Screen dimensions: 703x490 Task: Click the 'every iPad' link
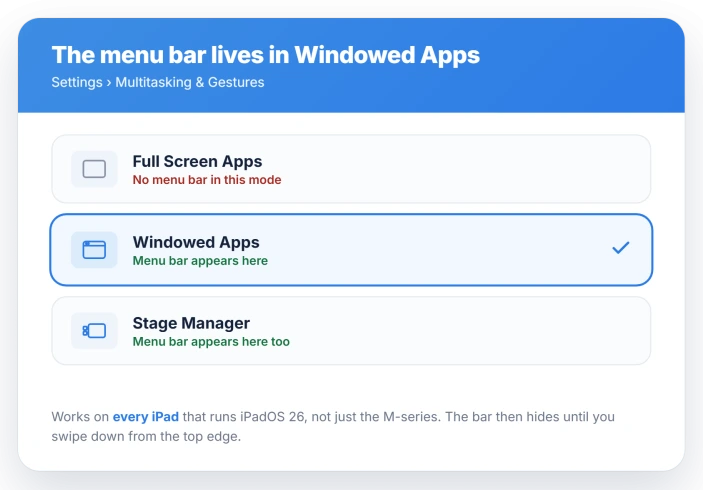click(x=146, y=416)
